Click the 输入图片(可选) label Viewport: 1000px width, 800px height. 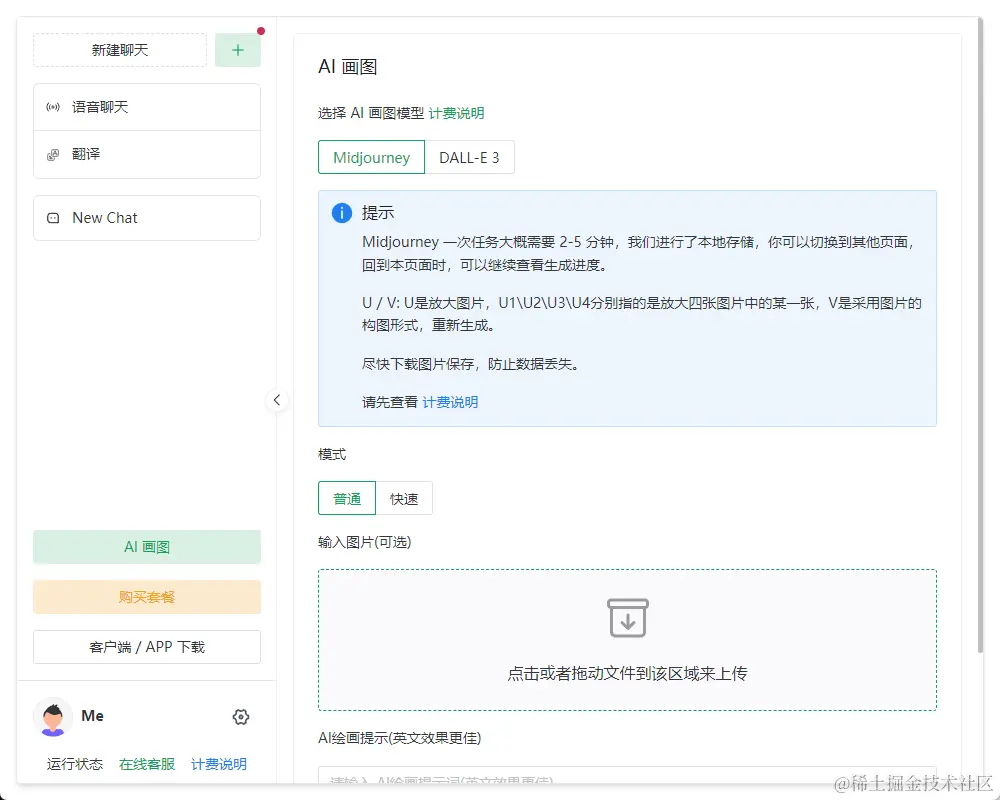pos(365,542)
